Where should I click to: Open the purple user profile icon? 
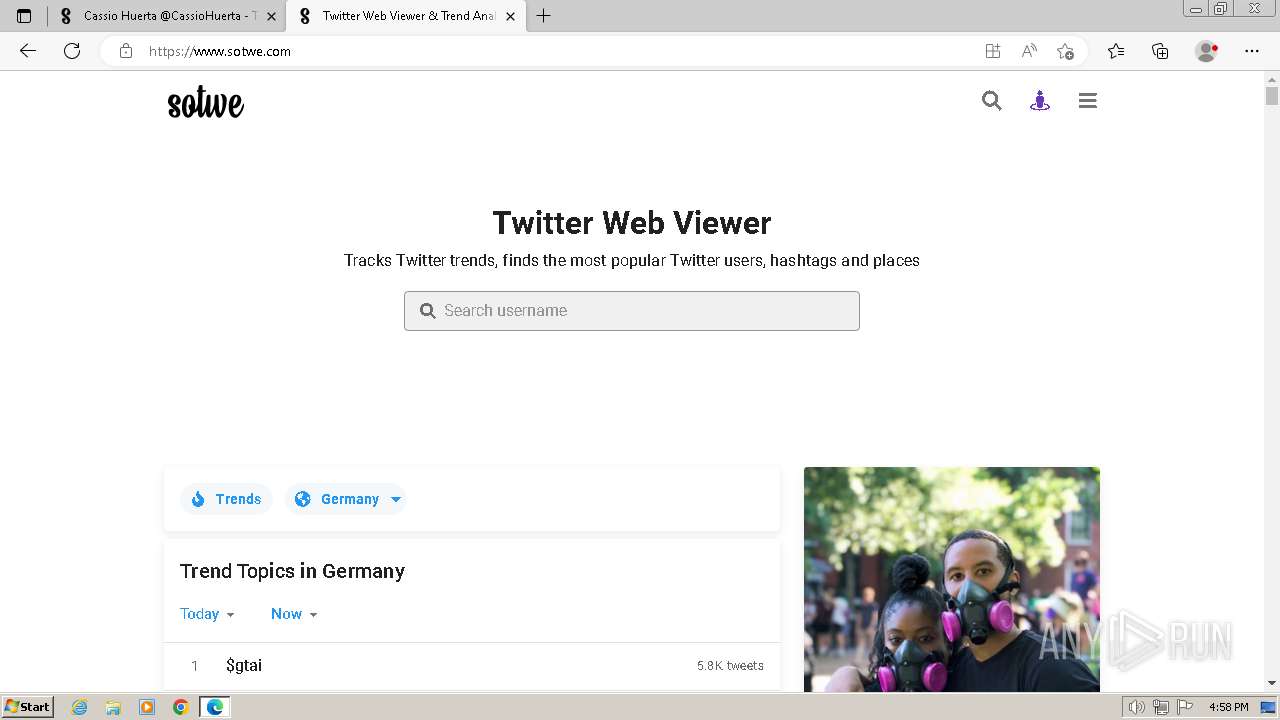tap(1040, 100)
